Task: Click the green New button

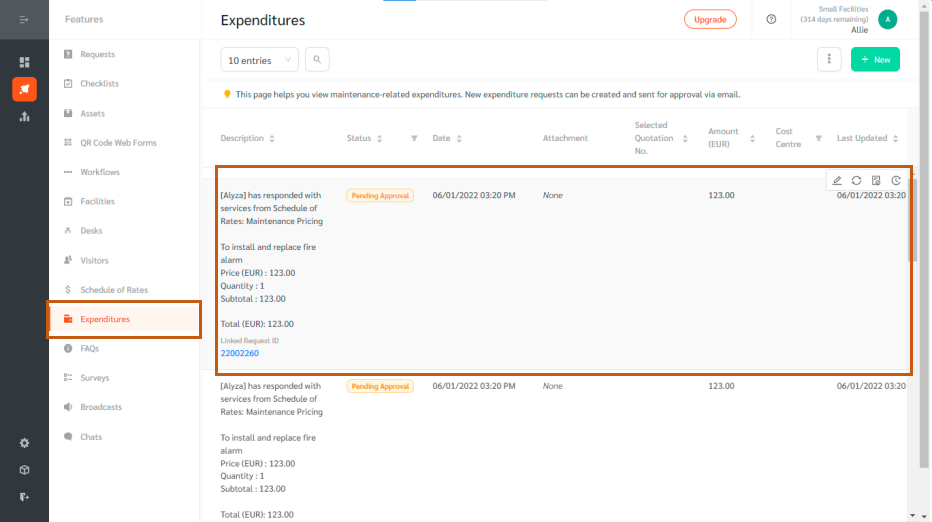Action: pyautogui.click(x=875, y=59)
